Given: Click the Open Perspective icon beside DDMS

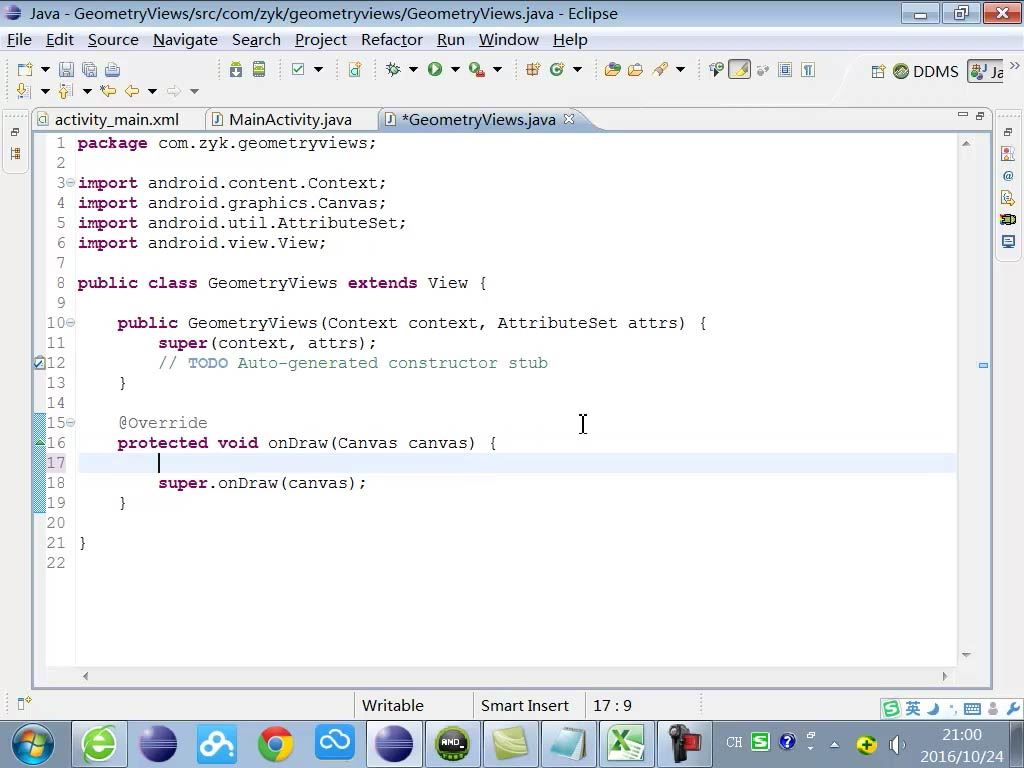Looking at the screenshot, I should (878, 71).
